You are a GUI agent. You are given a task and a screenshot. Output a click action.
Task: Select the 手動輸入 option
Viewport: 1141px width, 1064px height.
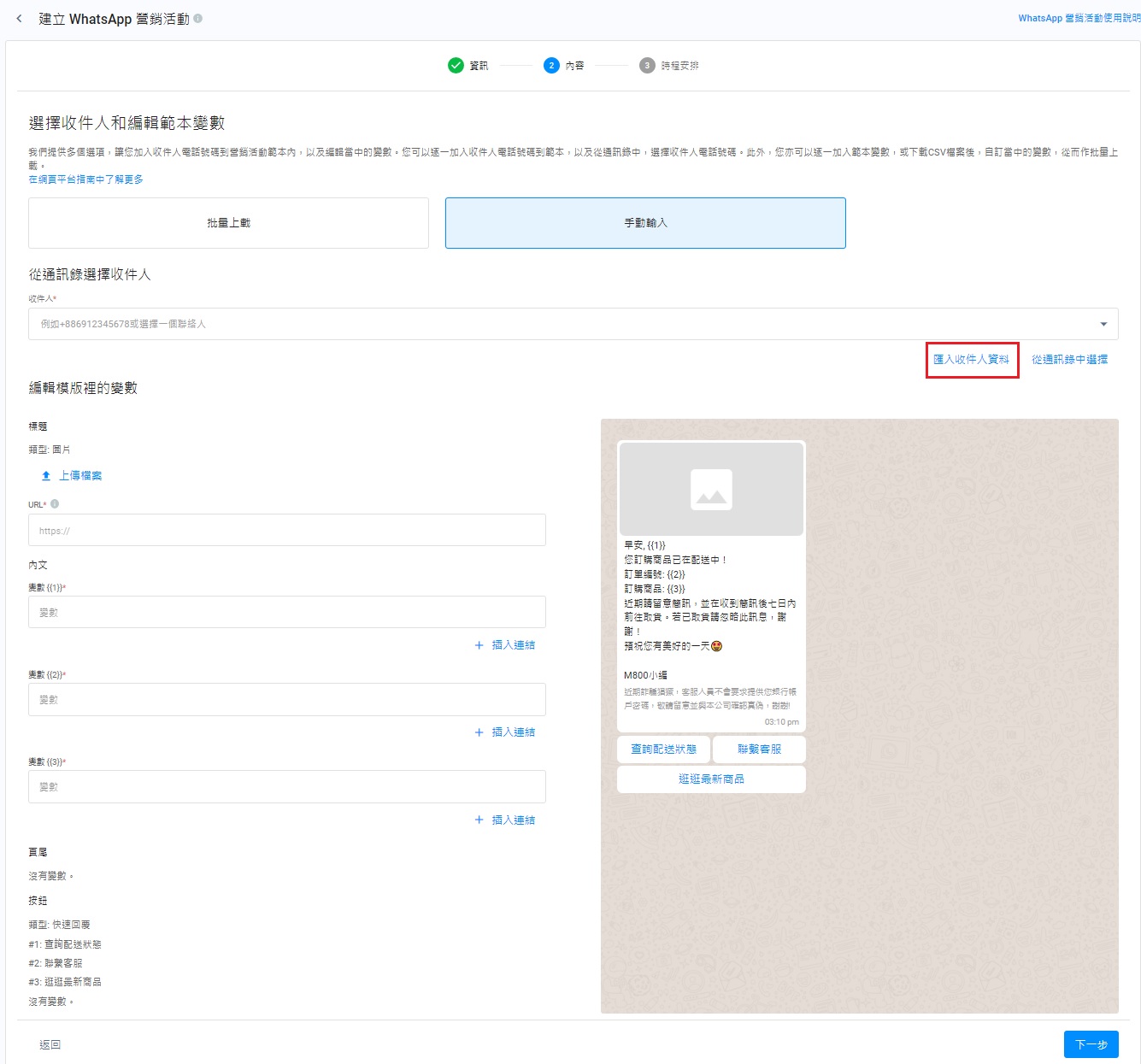click(x=645, y=223)
